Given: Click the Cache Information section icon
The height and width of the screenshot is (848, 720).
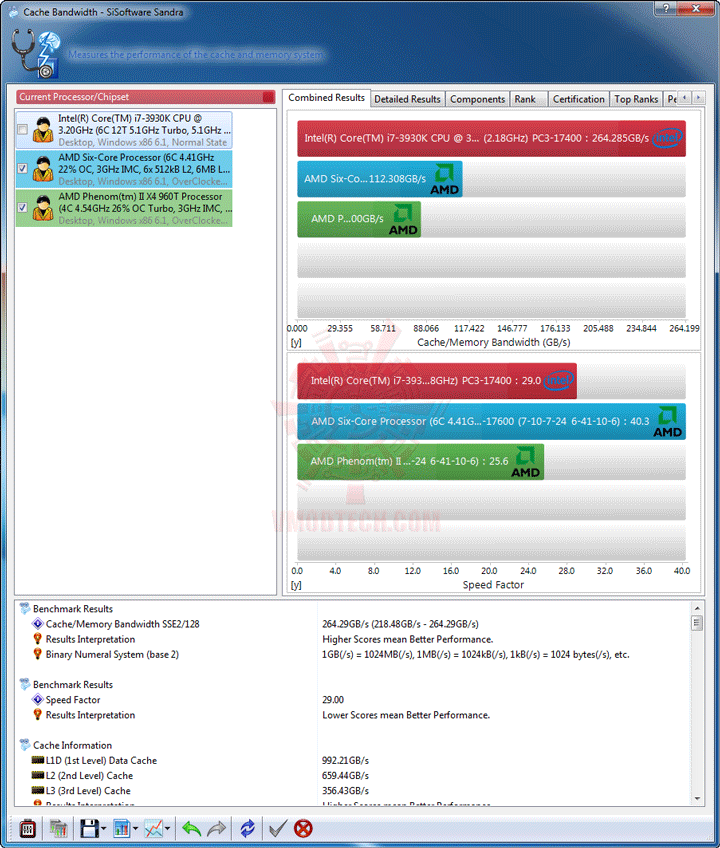Looking at the screenshot, I should point(25,745).
